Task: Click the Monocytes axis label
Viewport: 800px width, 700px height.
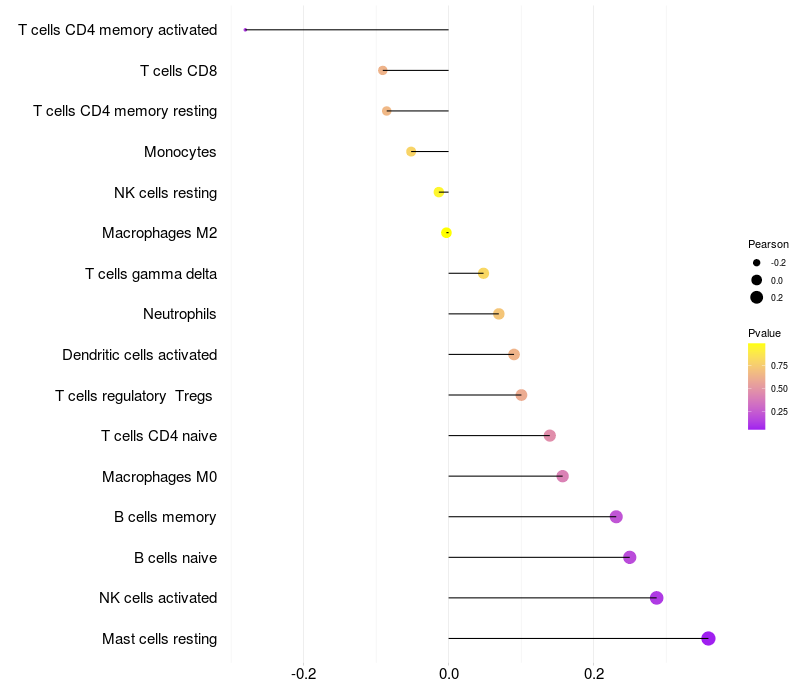Action: (180, 152)
